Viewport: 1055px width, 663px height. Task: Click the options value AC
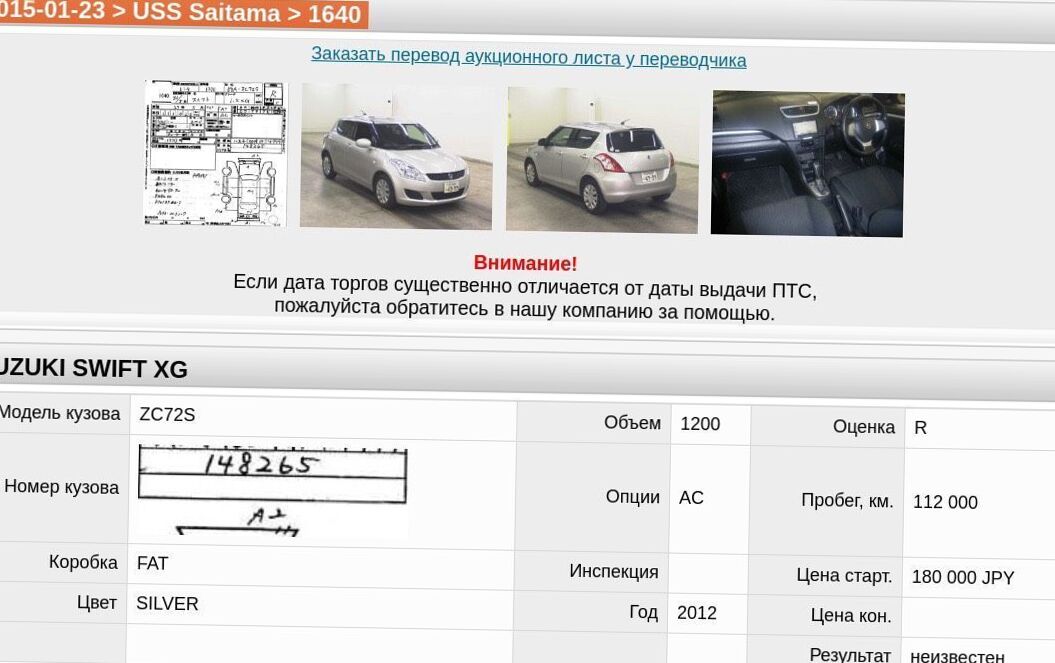pos(691,497)
